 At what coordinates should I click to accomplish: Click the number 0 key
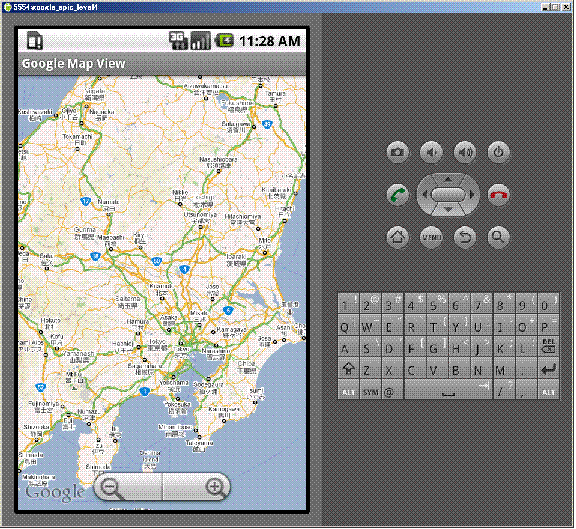click(548, 303)
